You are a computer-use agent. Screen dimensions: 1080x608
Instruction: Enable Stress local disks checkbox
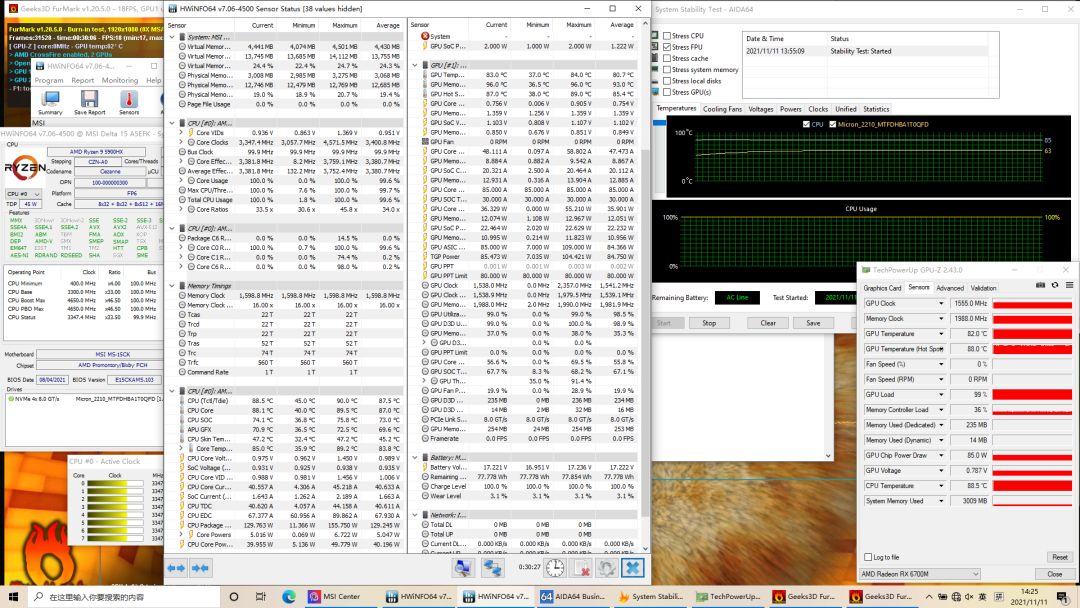point(667,81)
